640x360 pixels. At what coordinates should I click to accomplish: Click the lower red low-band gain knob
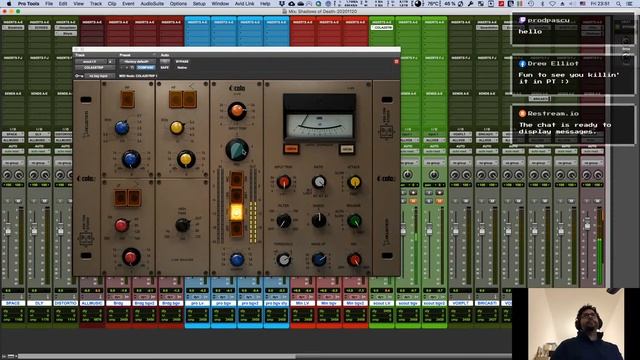point(131,257)
